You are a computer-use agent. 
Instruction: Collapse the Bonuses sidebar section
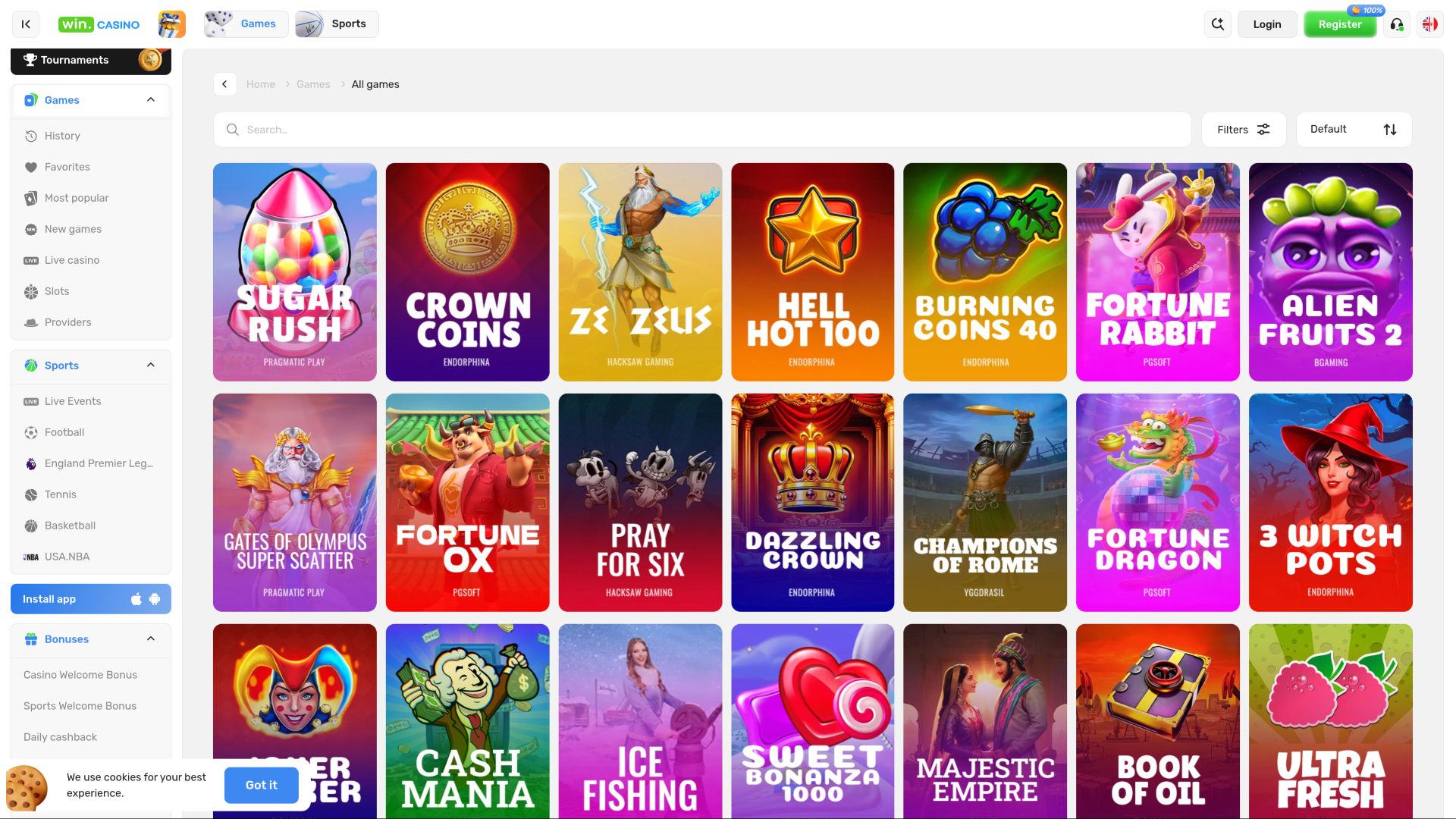pos(151,639)
